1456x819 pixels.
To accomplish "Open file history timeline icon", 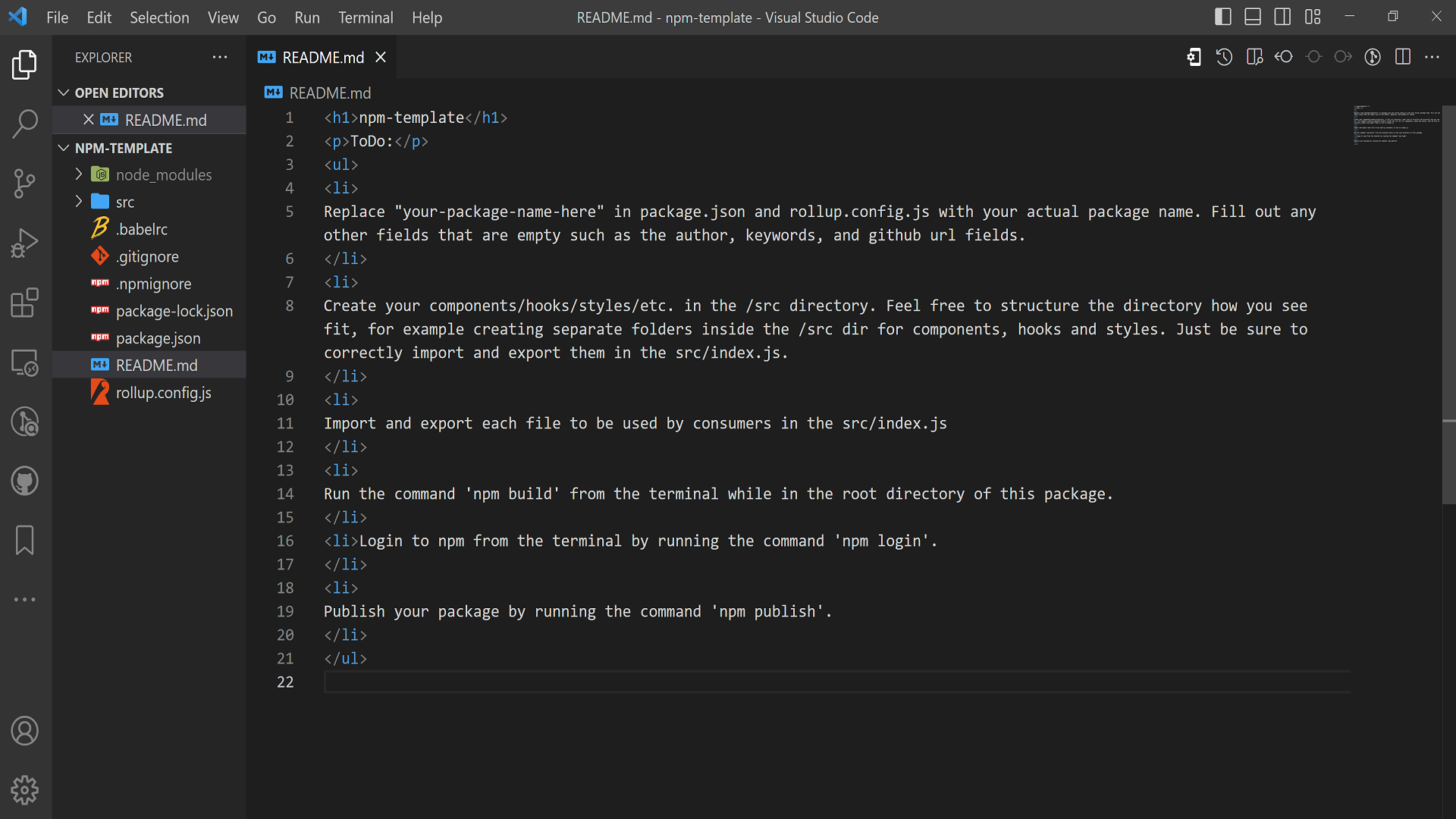I will (x=1224, y=57).
